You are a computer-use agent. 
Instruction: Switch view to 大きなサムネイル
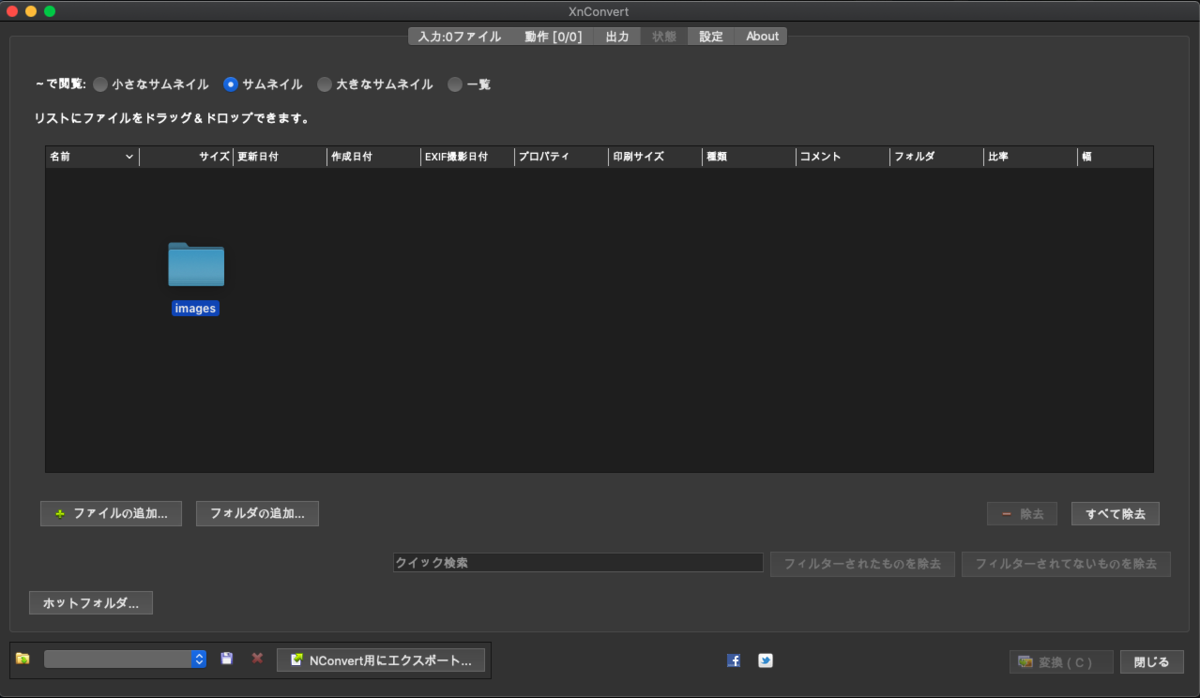324,84
